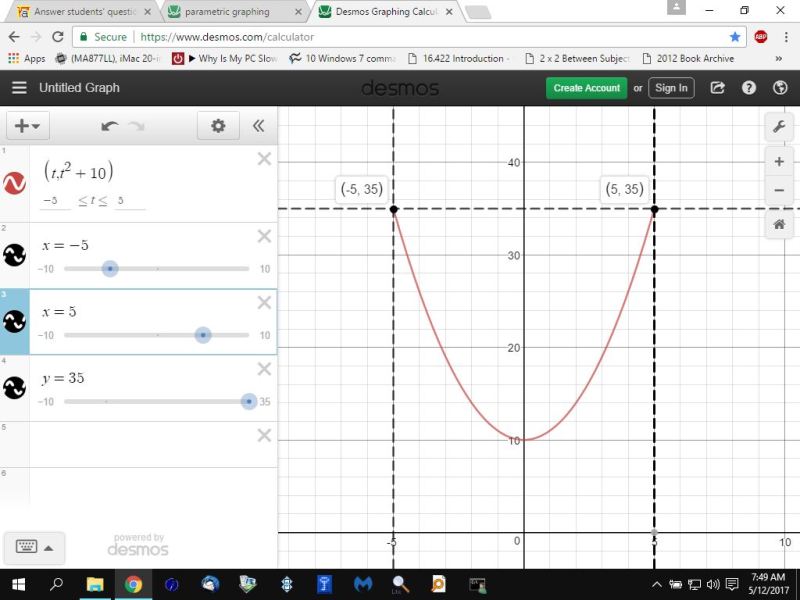Open 10 Windows 7 commands bookmark
Viewport: 800px width, 600px height.
tap(342, 59)
